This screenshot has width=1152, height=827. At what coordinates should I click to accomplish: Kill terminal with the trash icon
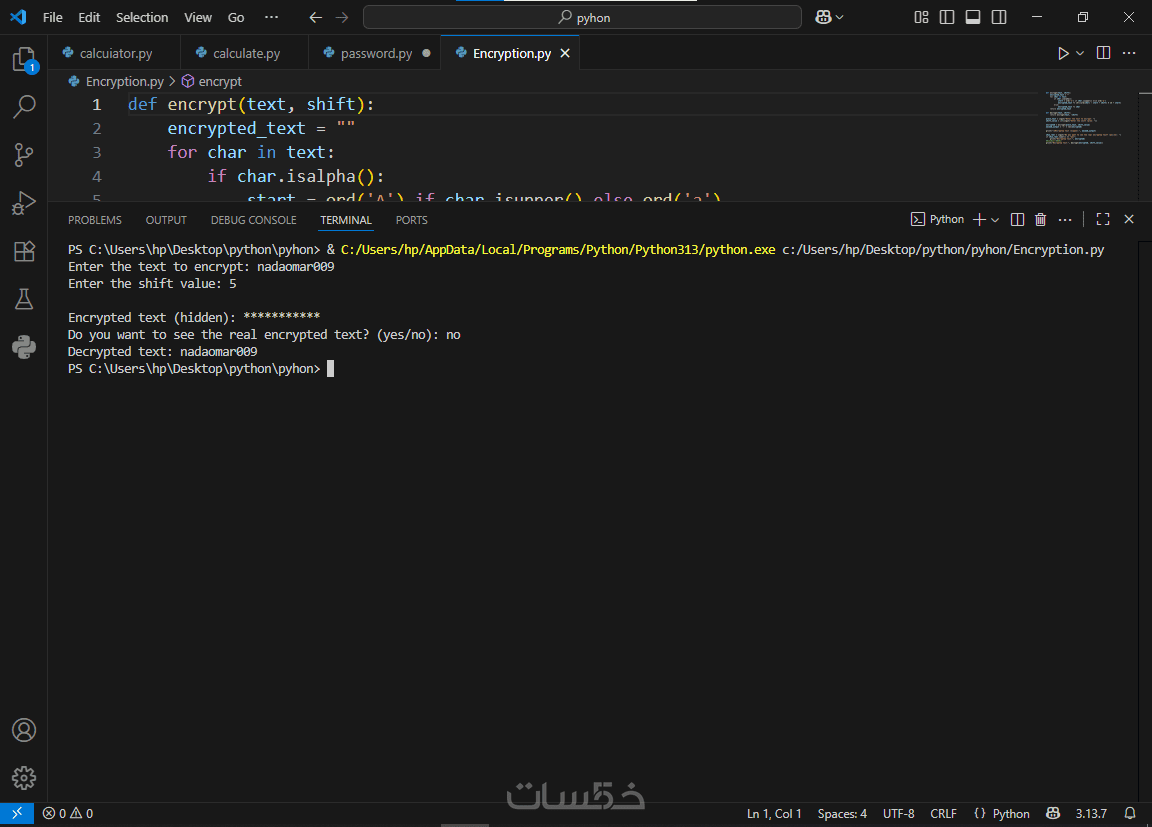point(1040,220)
